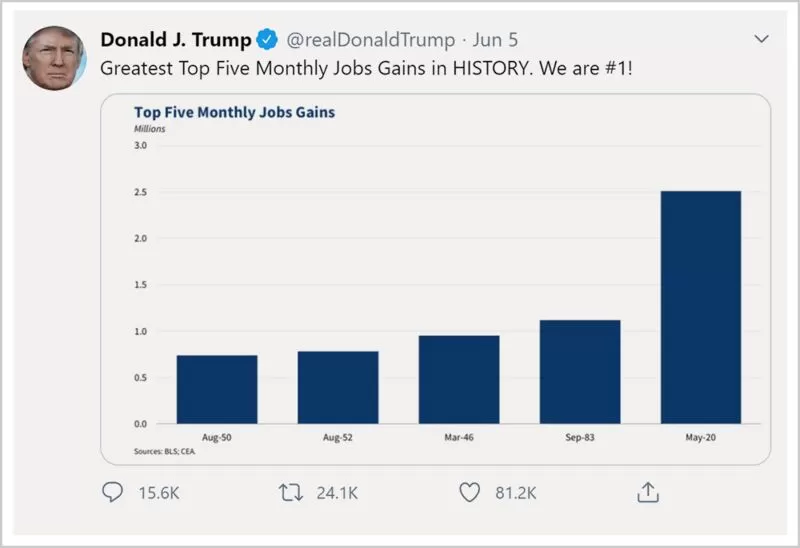Like the tweet with the heart icon
Viewport: 800px width, 548px height.
pyautogui.click(x=469, y=492)
